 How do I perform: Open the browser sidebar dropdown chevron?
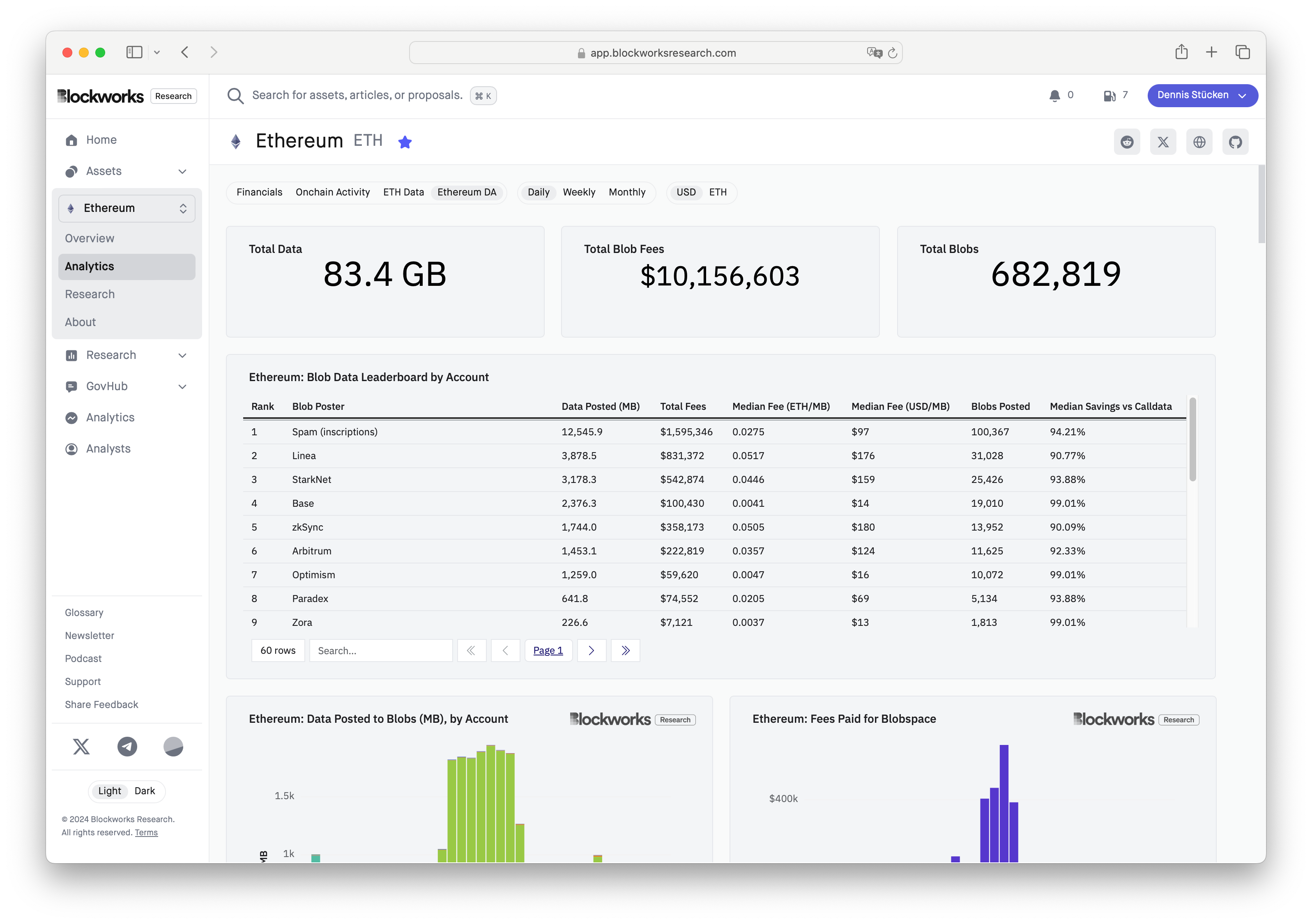pos(157,53)
